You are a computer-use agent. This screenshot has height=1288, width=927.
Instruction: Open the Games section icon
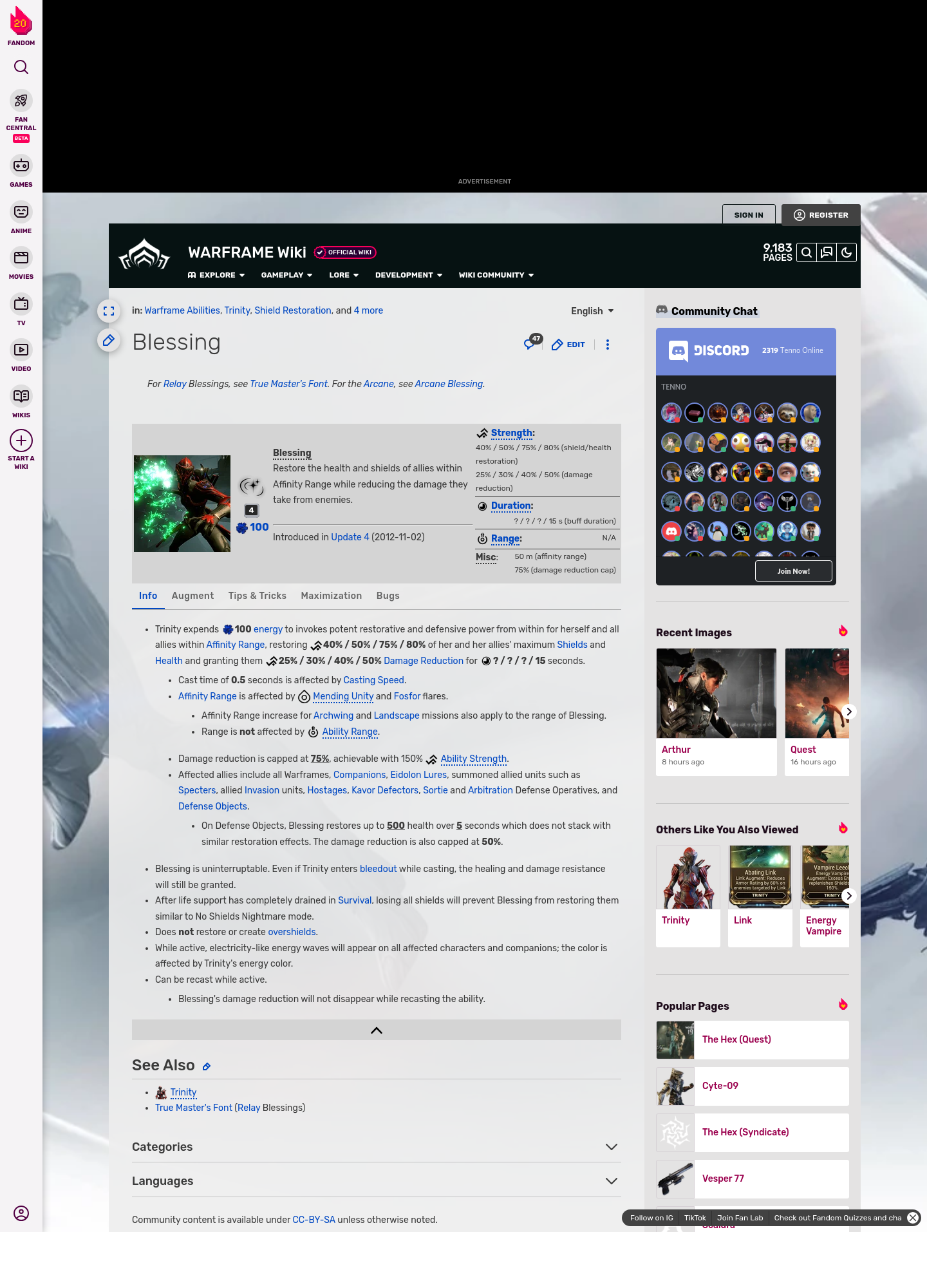pos(21,166)
